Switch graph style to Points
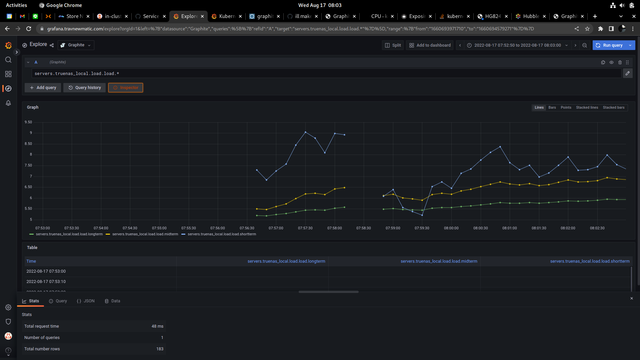This screenshot has width=640, height=360. [566, 107]
